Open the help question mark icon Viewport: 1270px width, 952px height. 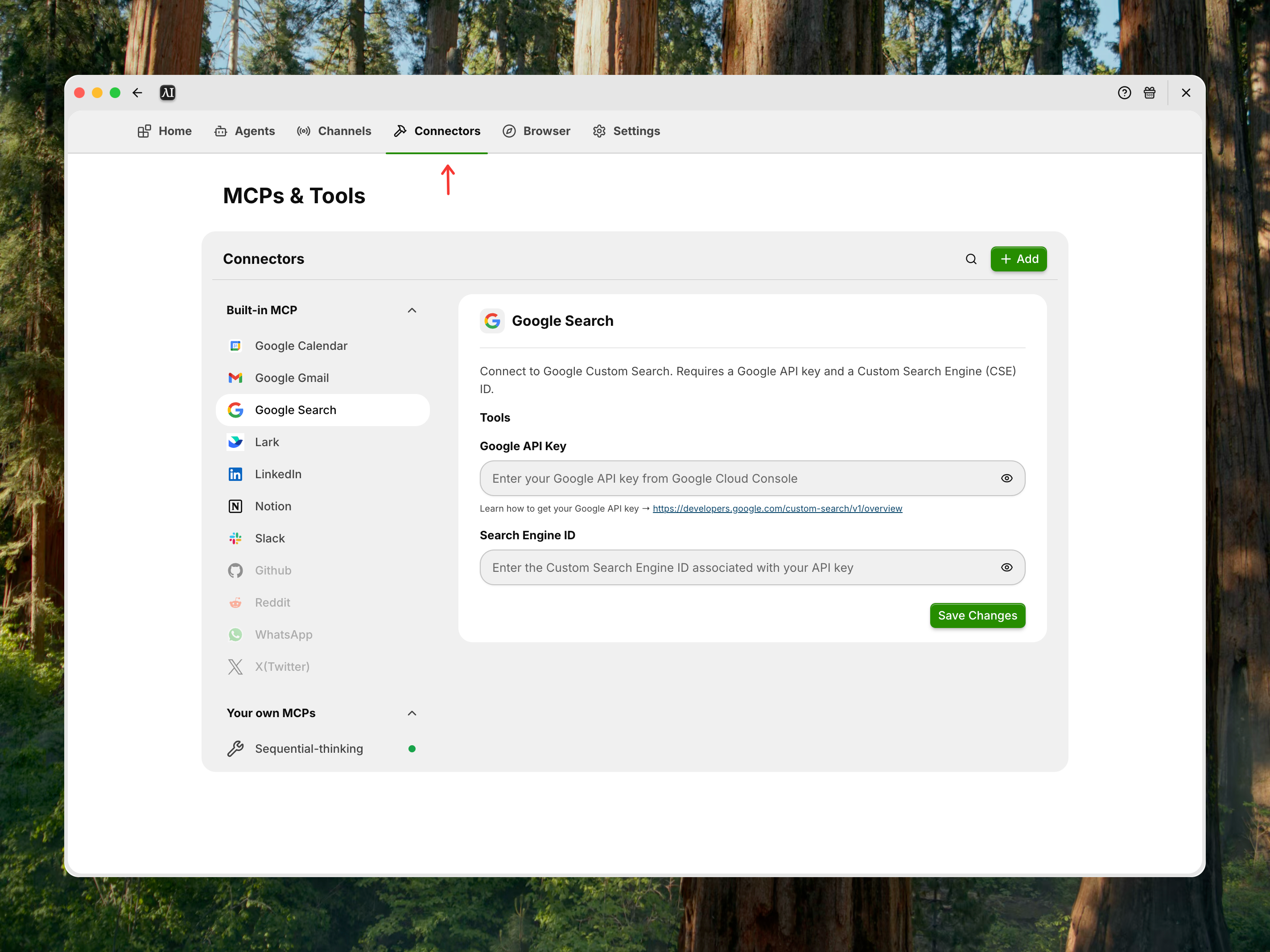(1124, 93)
